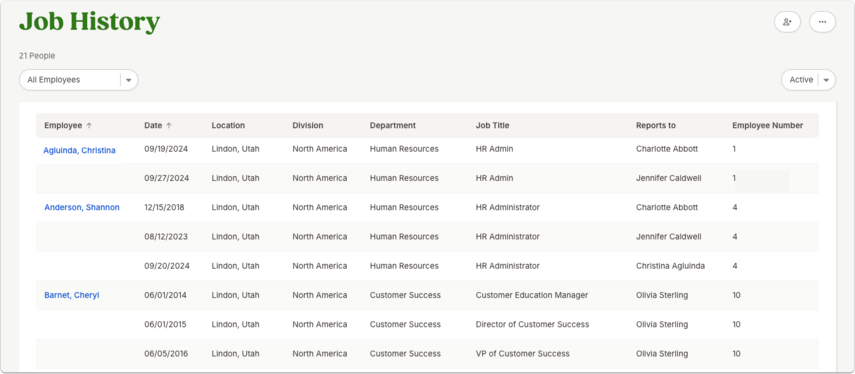Select the date 06/01/2015

[x=165, y=324]
